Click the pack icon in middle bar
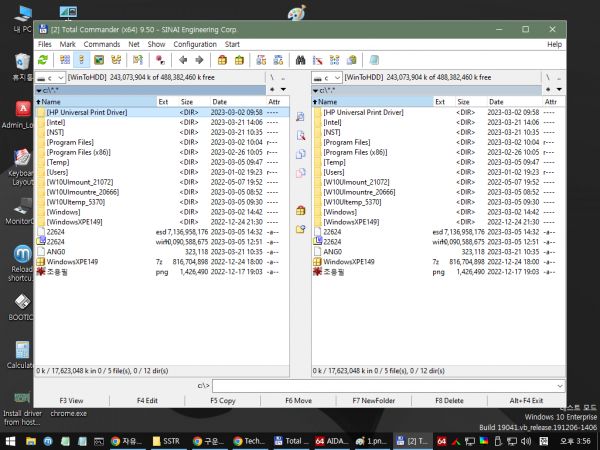The width and height of the screenshot is (600, 450). [x=300, y=210]
